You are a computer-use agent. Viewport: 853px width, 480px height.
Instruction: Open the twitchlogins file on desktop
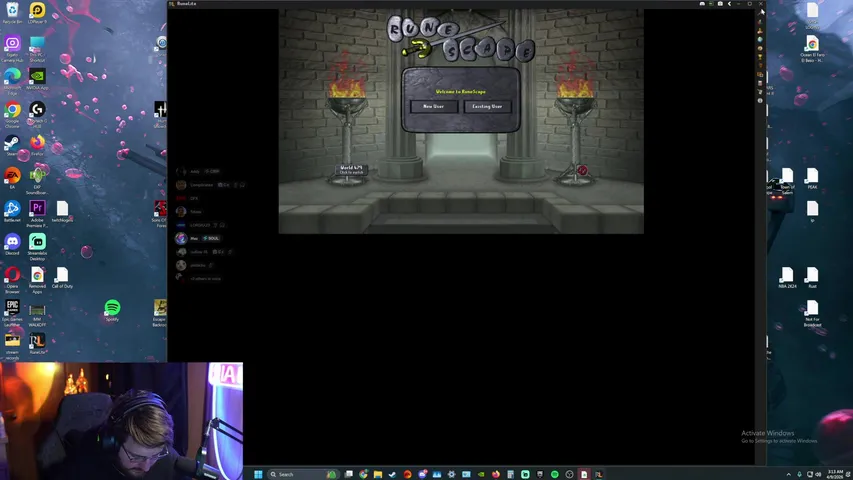pos(62,212)
